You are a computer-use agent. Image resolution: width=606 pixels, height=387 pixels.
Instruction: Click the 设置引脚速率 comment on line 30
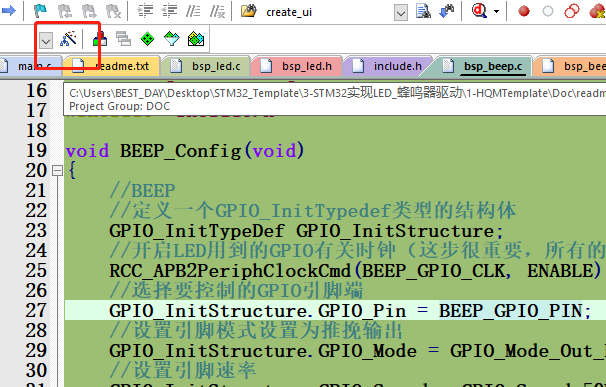[182, 370]
